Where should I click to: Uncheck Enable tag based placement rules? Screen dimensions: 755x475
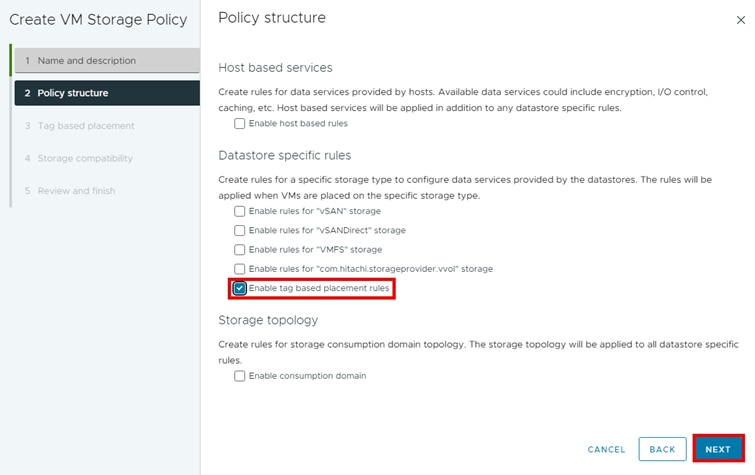tap(240, 288)
